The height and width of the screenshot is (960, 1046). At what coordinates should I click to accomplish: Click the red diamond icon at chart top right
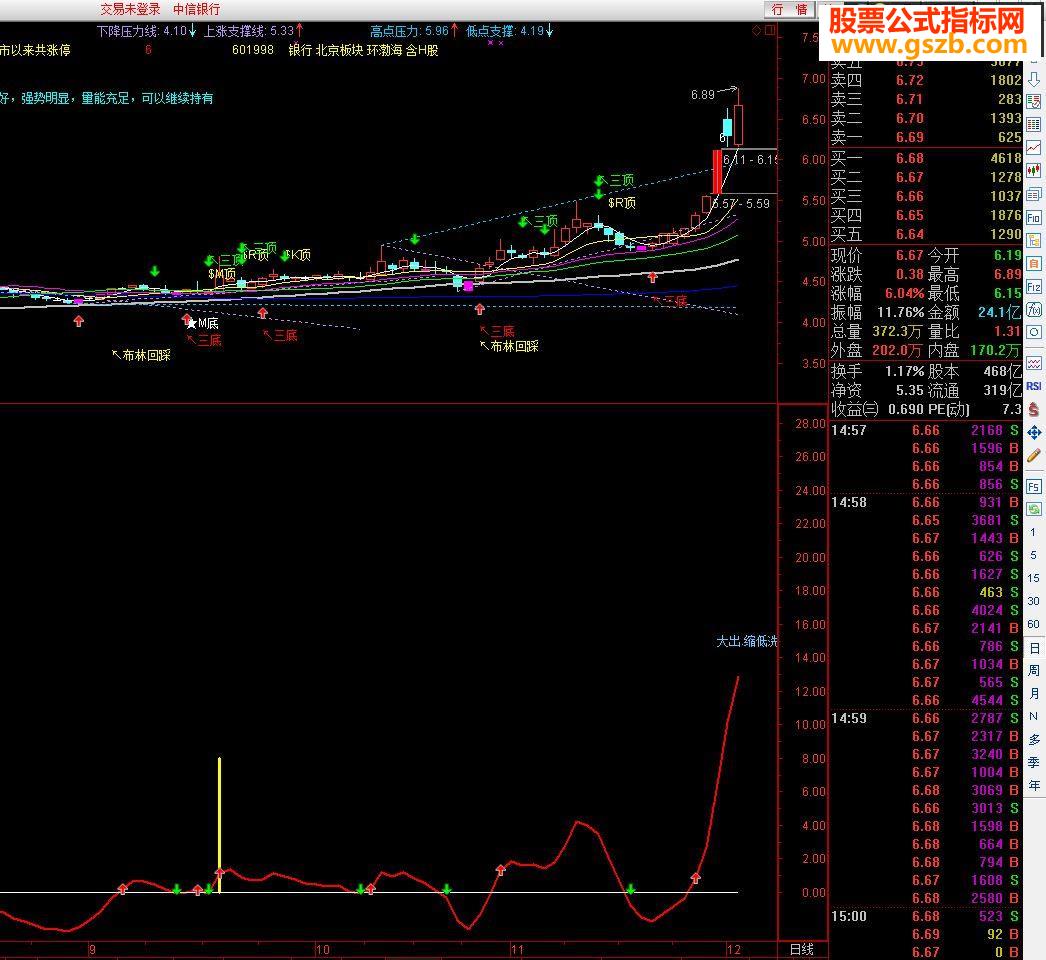(756, 31)
